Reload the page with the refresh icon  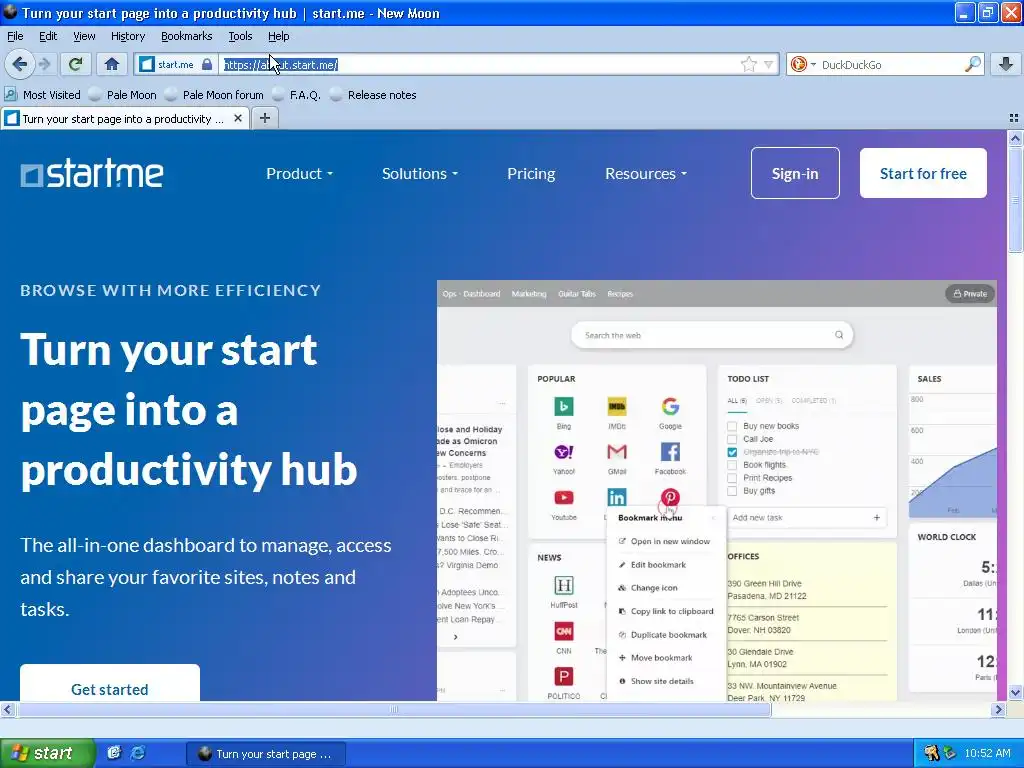pos(76,64)
